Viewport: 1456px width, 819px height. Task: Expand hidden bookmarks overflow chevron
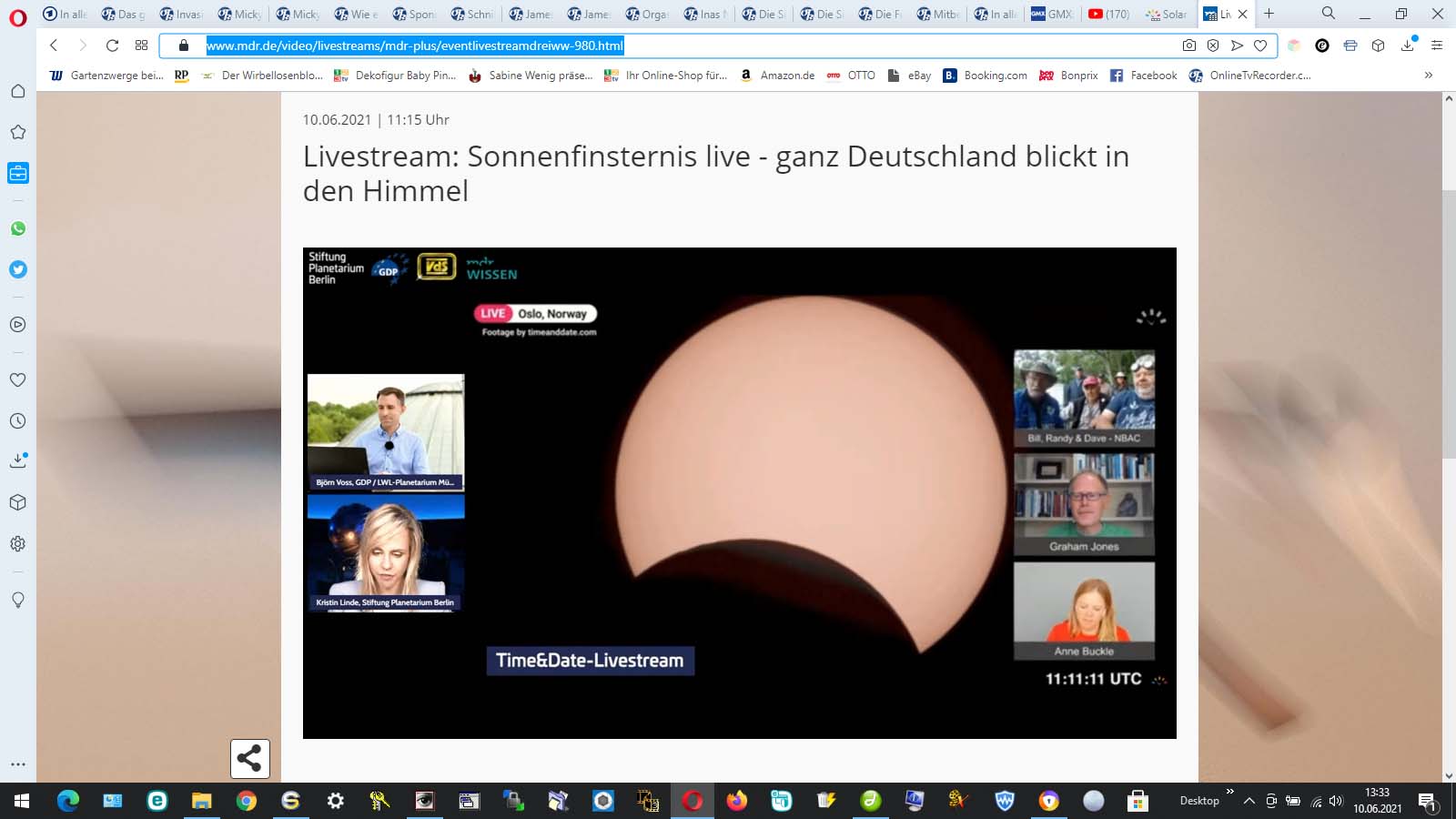(1429, 76)
